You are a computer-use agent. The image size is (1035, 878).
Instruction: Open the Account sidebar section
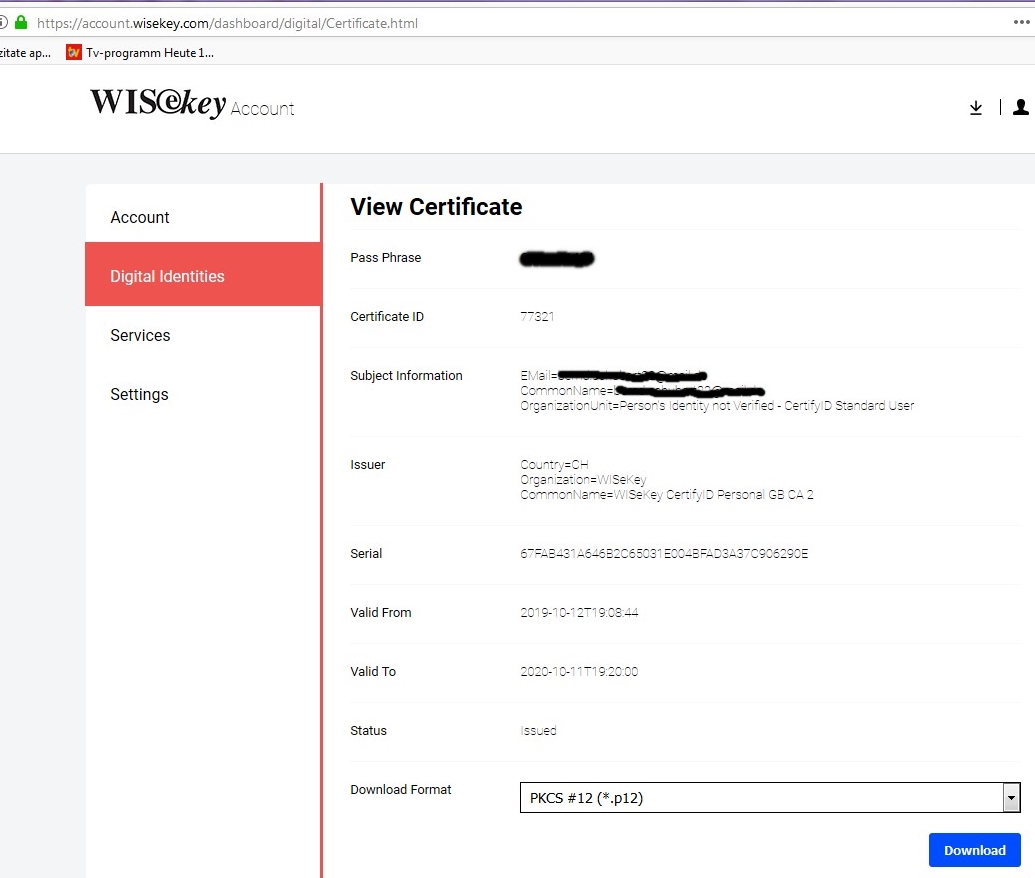203,217
